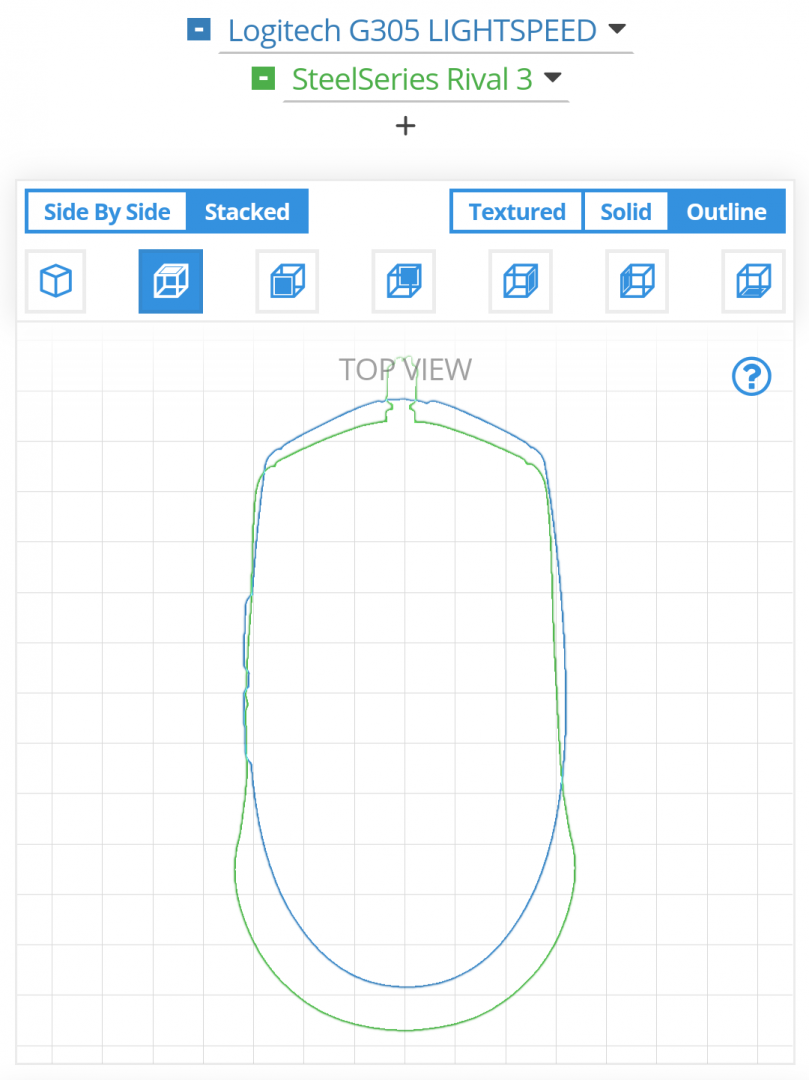Click the SteelSeries Rival 3 name
The image size is (809, 1080).
412,79
